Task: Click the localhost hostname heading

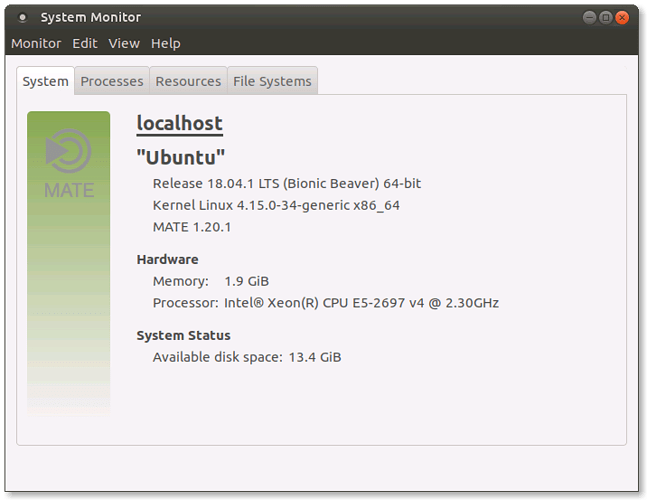Action: coord(179,124)
